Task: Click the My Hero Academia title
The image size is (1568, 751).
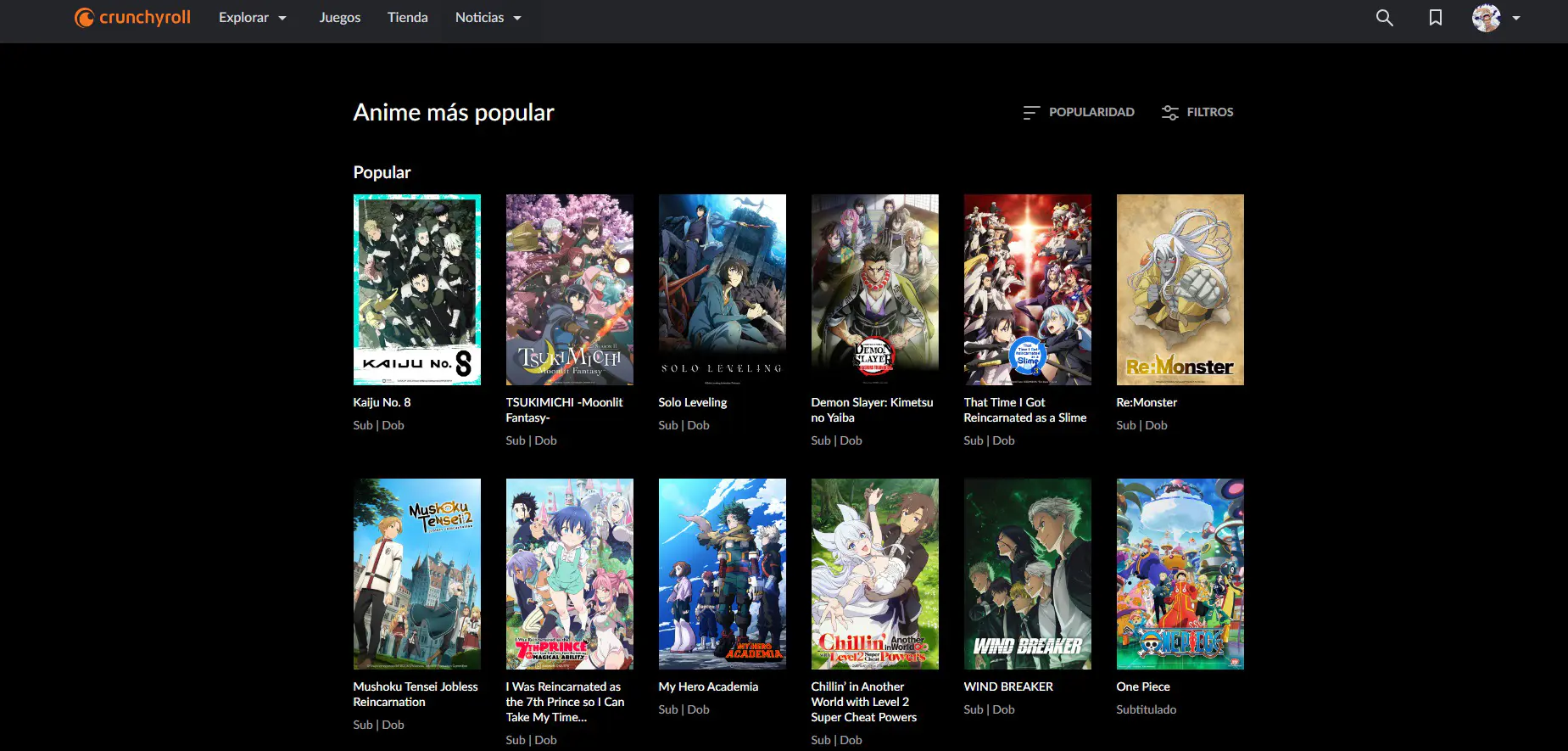Action: coord(708,687)
